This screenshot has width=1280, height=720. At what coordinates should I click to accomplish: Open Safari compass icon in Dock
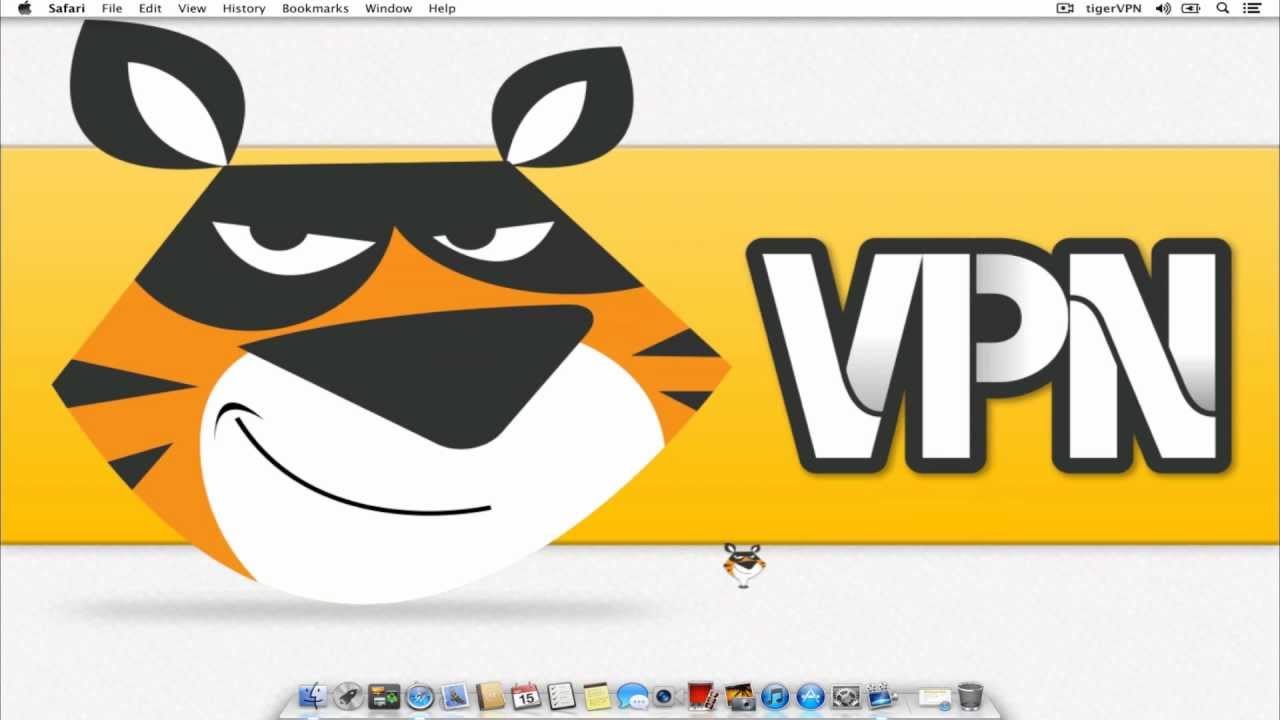(420, 695)
